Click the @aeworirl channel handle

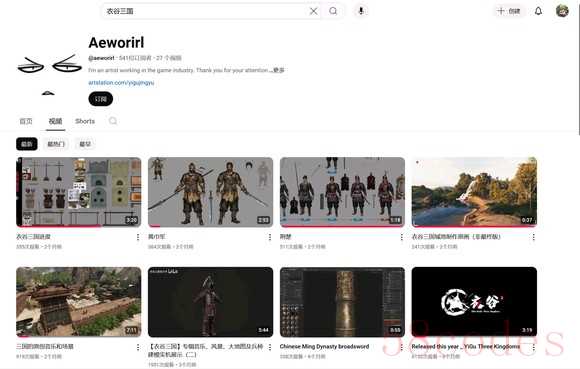(x=101, y=58)
